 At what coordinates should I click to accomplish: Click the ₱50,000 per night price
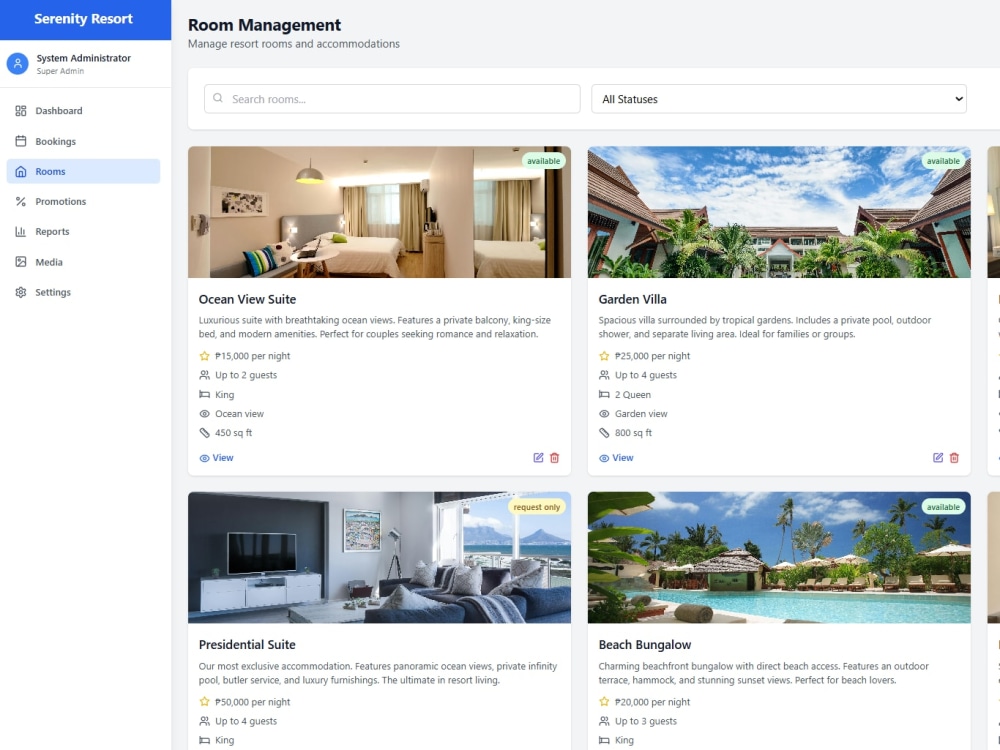253,702
